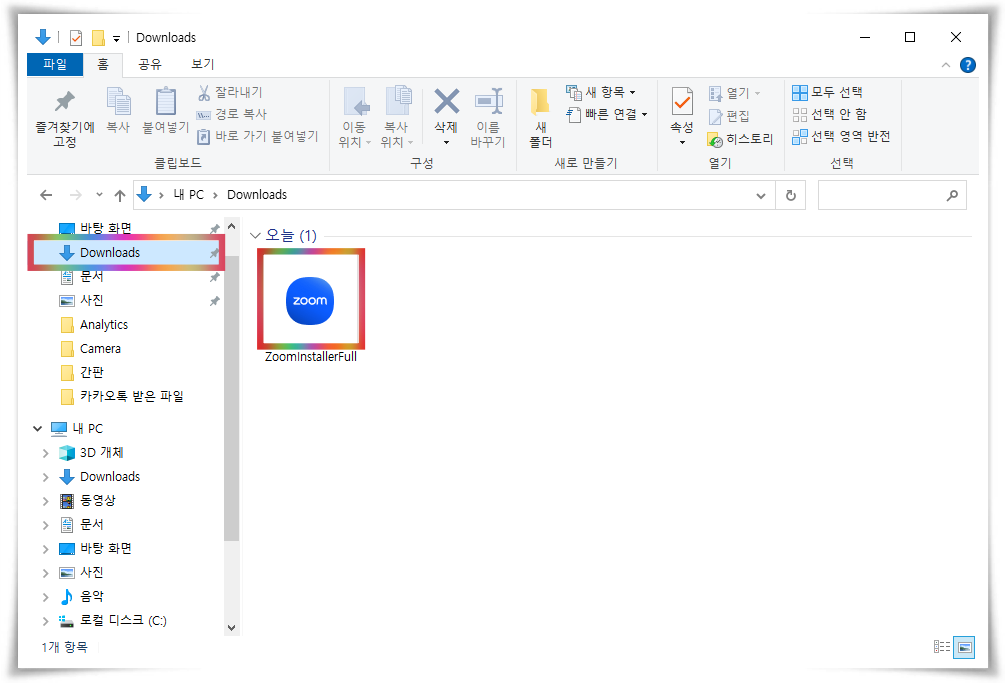Pin the folder with 즐겨찾기에 고정
1005x683 pixels.
point(65,119)
